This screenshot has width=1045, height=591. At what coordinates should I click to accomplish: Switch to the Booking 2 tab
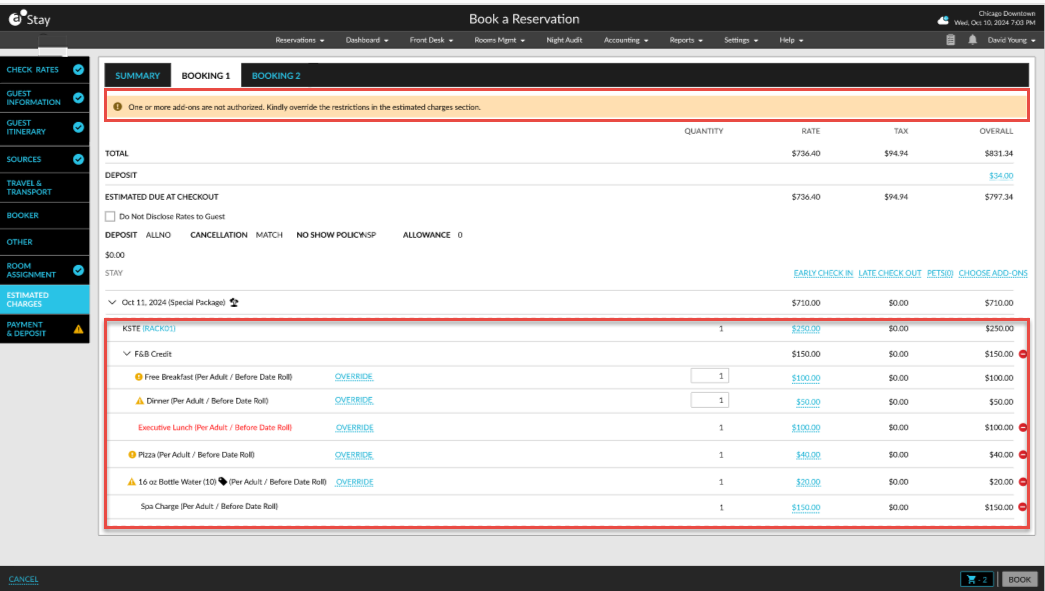pyautogui.click(x=276, y=76)
